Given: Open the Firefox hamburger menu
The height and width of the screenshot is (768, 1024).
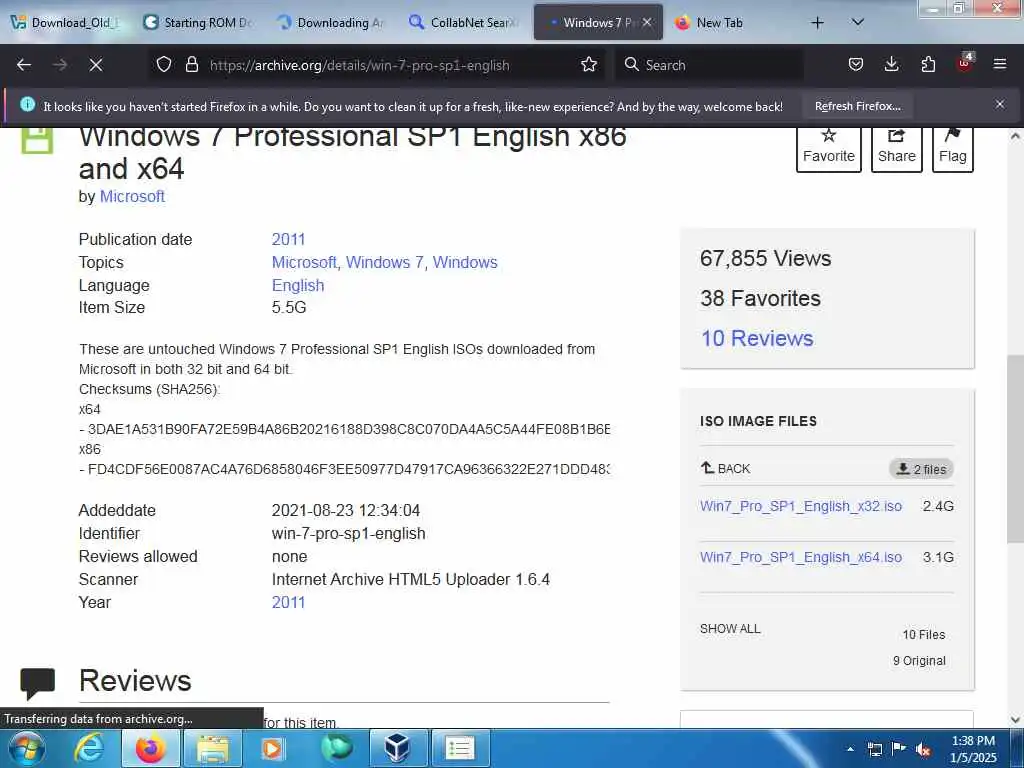Looking at the screenshot, I should pyautogui.click(x=1000, y=64).
